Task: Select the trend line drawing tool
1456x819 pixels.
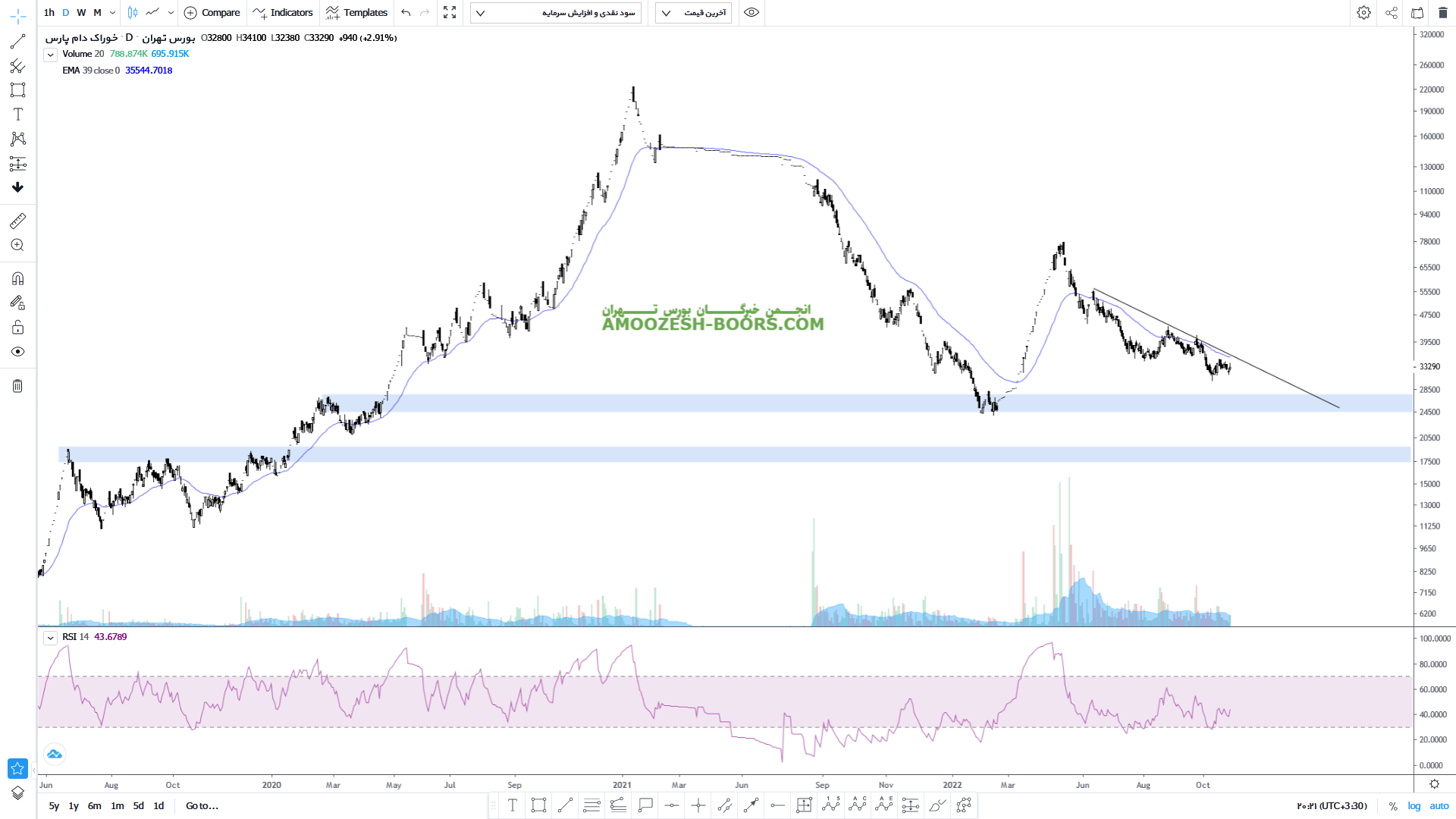Action: [17, 42]
